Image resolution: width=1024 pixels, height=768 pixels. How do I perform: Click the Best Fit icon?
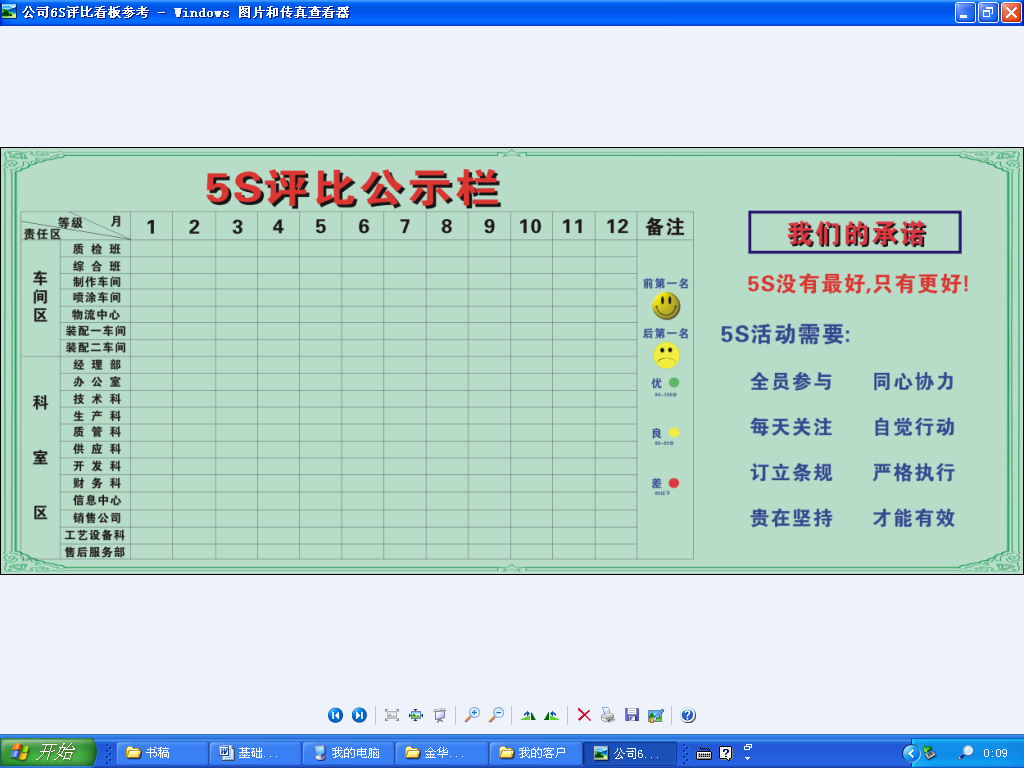392,715
